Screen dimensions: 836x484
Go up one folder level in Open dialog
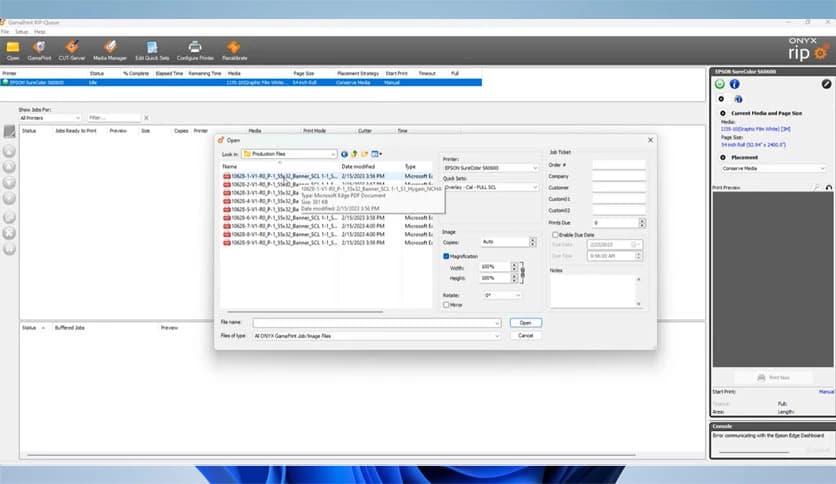(x=354, y=154)
